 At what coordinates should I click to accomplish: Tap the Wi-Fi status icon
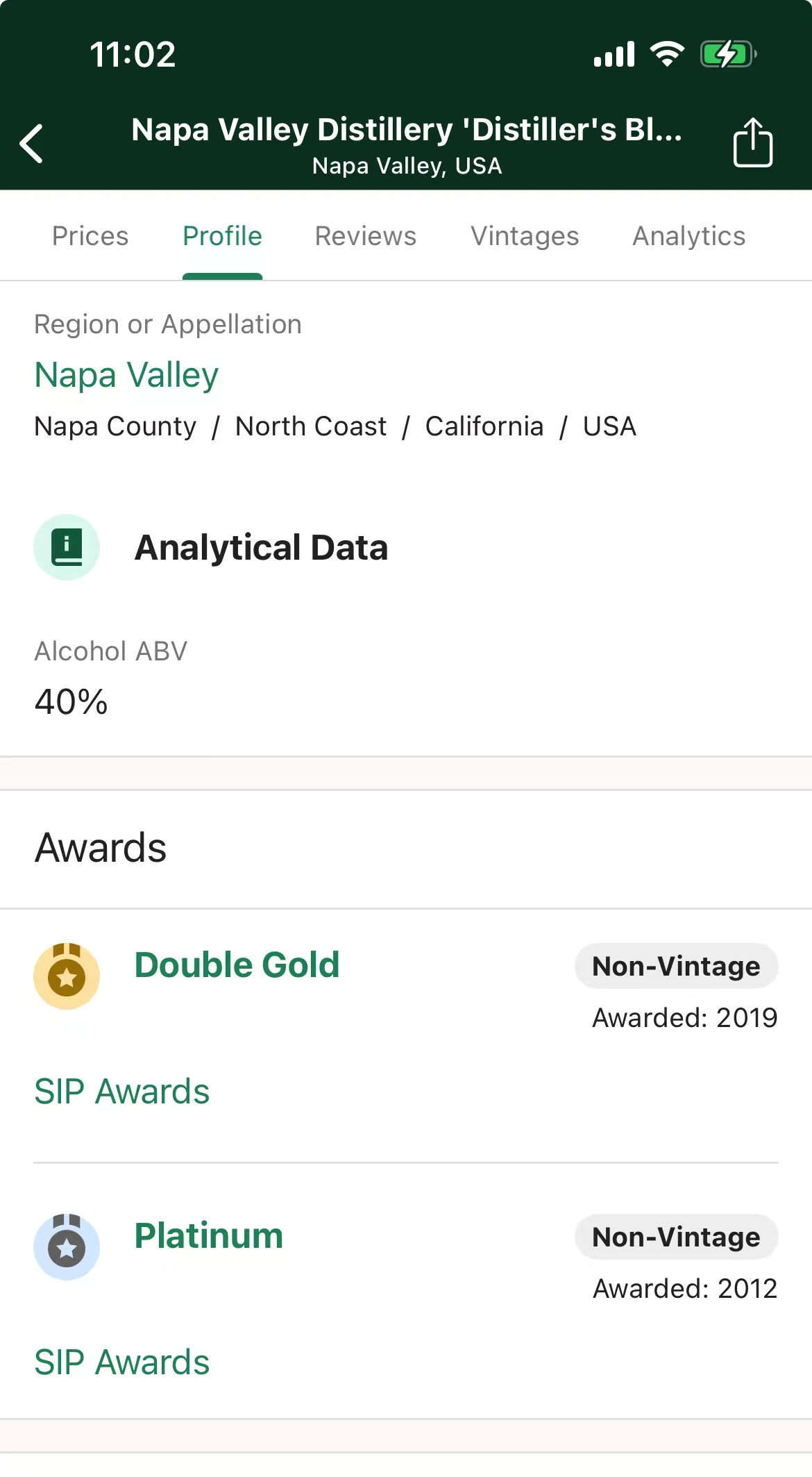(667, 54)
